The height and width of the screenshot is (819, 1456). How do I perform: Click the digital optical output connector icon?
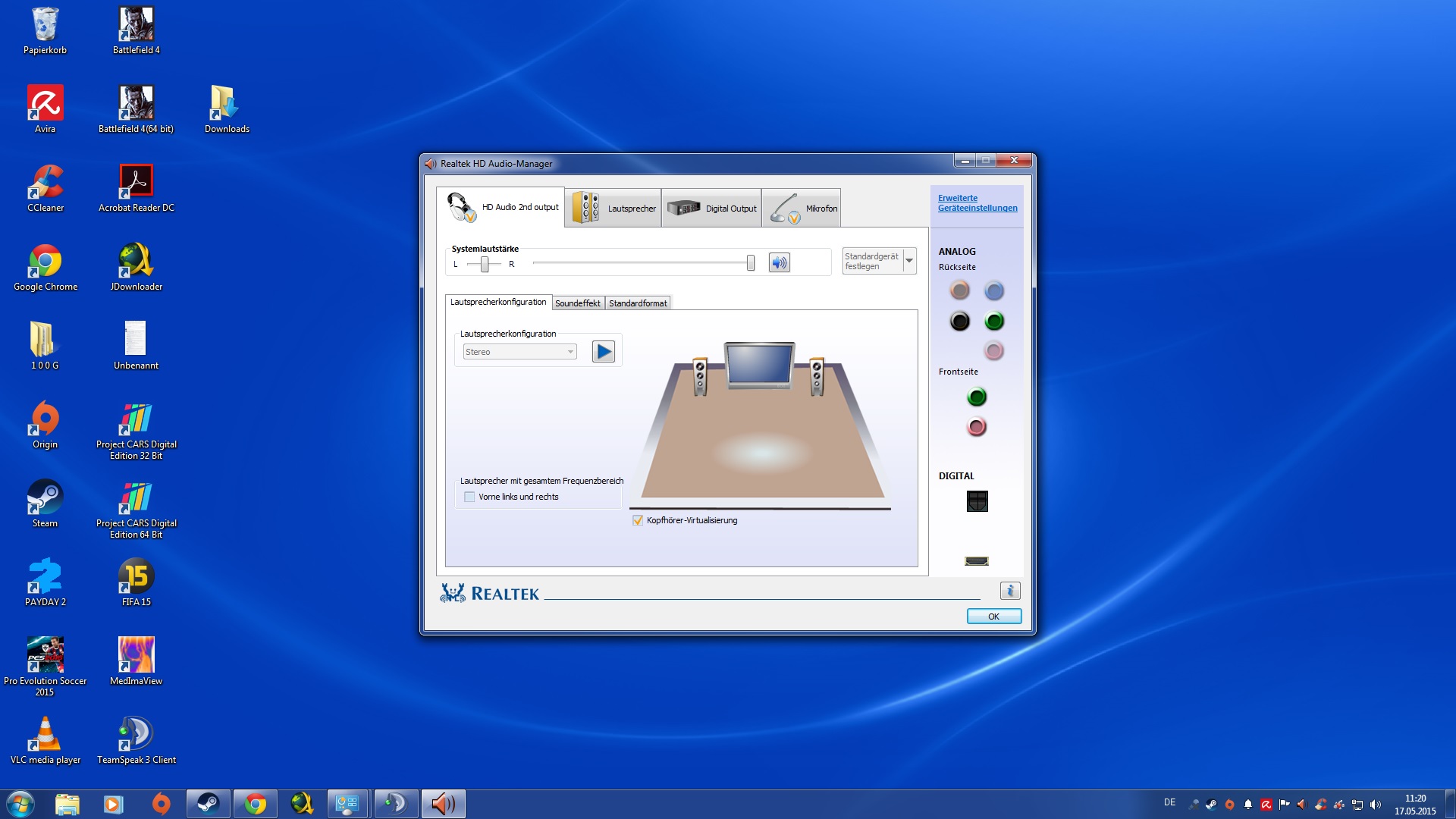click(977, 501)
